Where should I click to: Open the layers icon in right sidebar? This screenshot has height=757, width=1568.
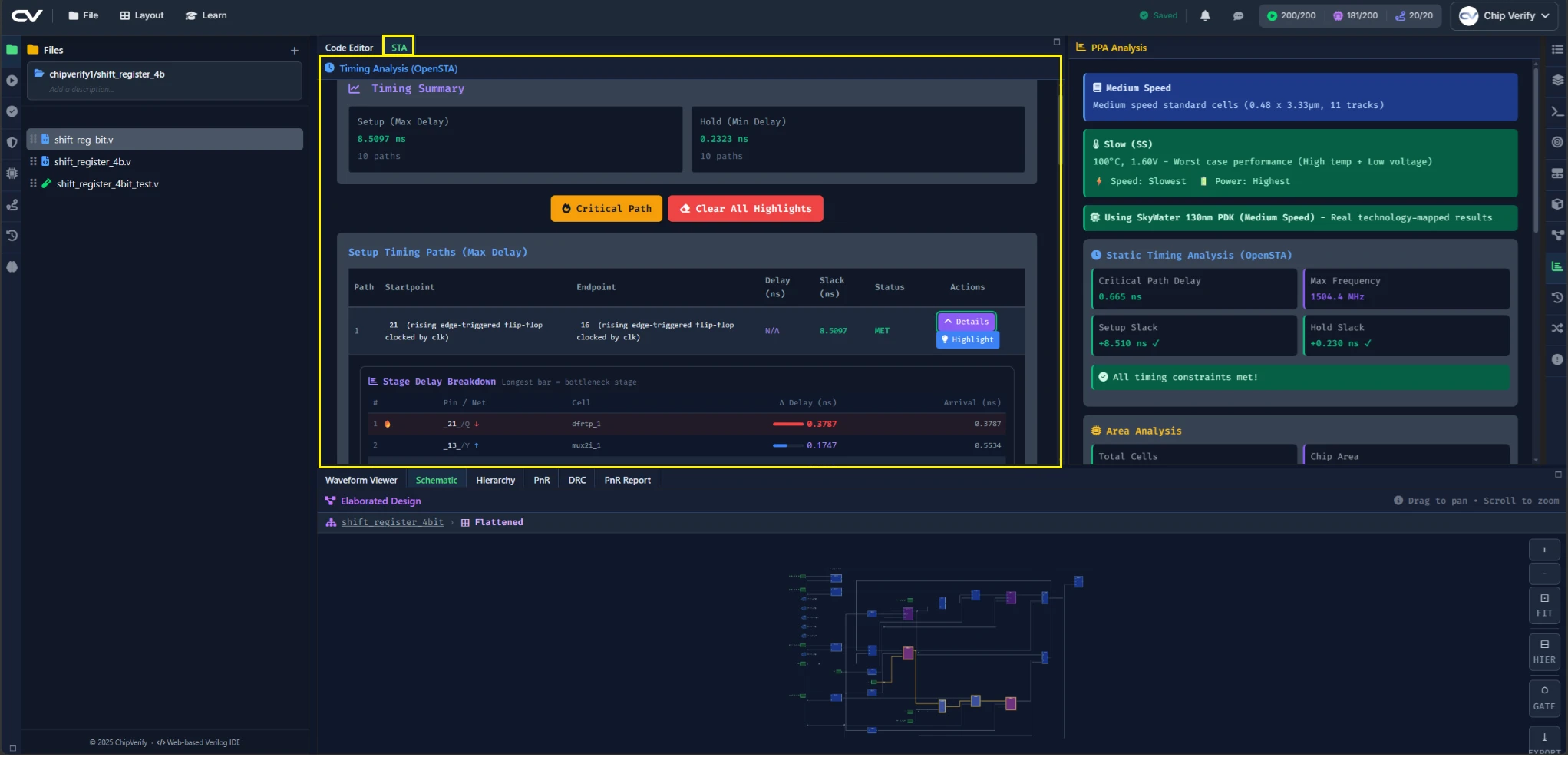tap(1557, 80)
